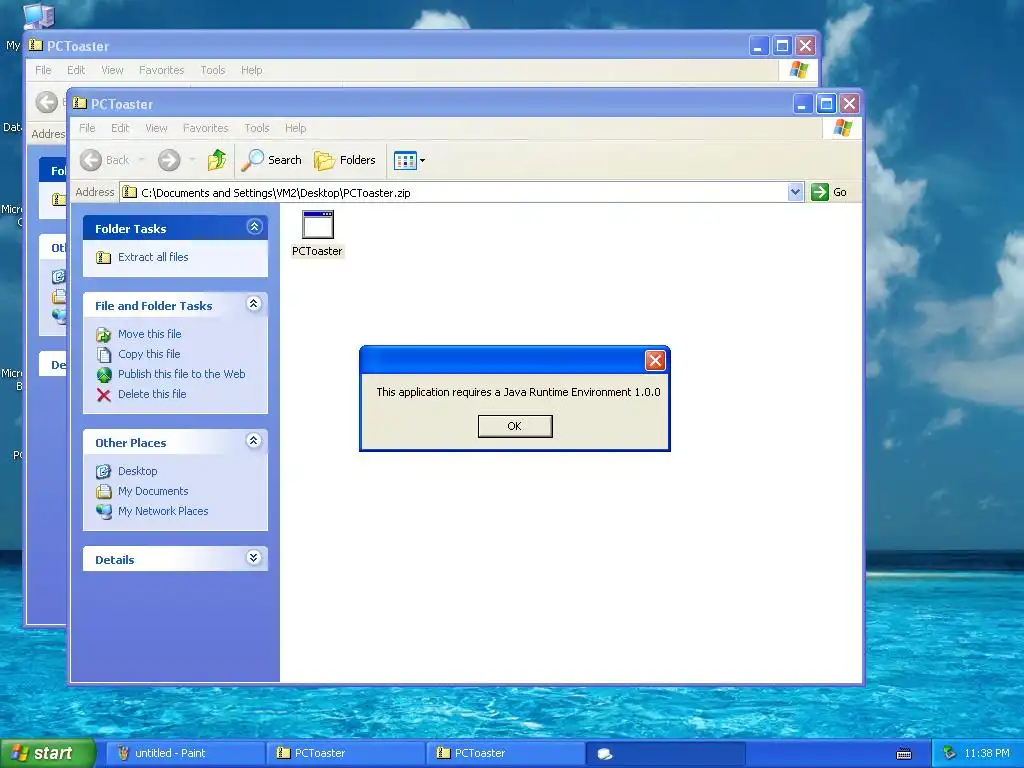Click the Move this file icon
This screenshot has width=1024, height=768.
pos(104,334)
